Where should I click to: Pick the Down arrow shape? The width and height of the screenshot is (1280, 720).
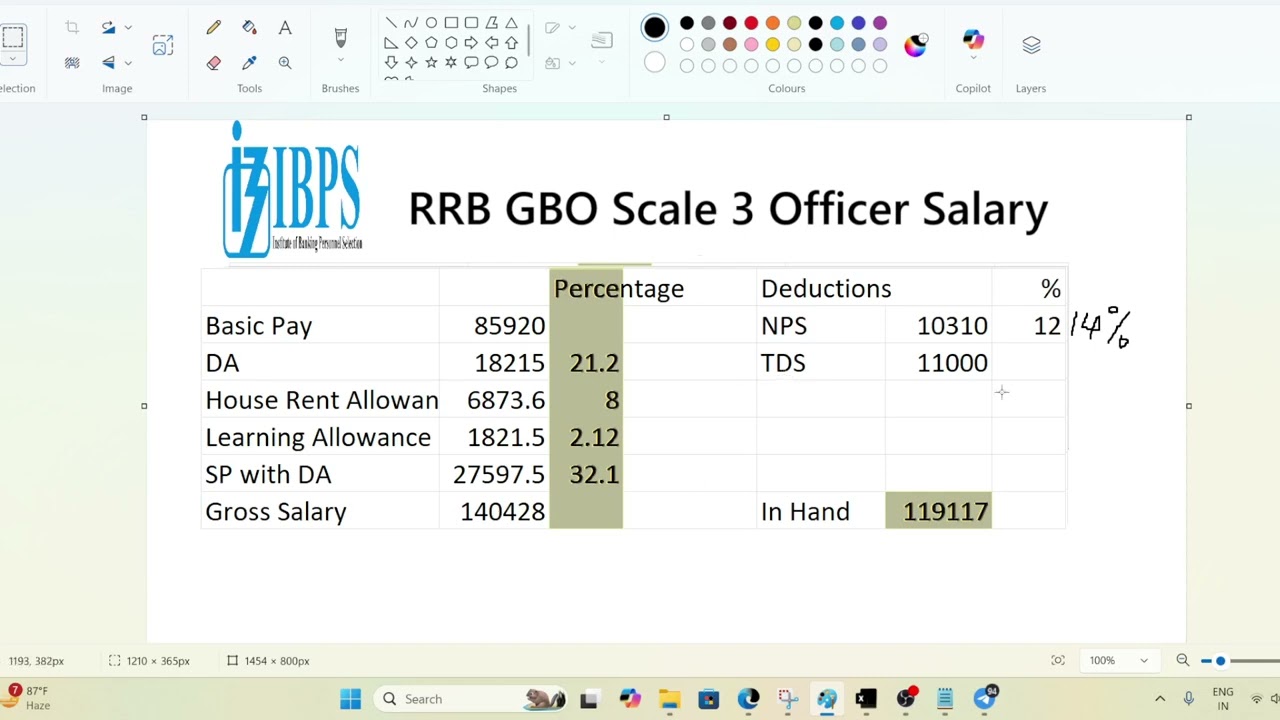tap(391, 63)
